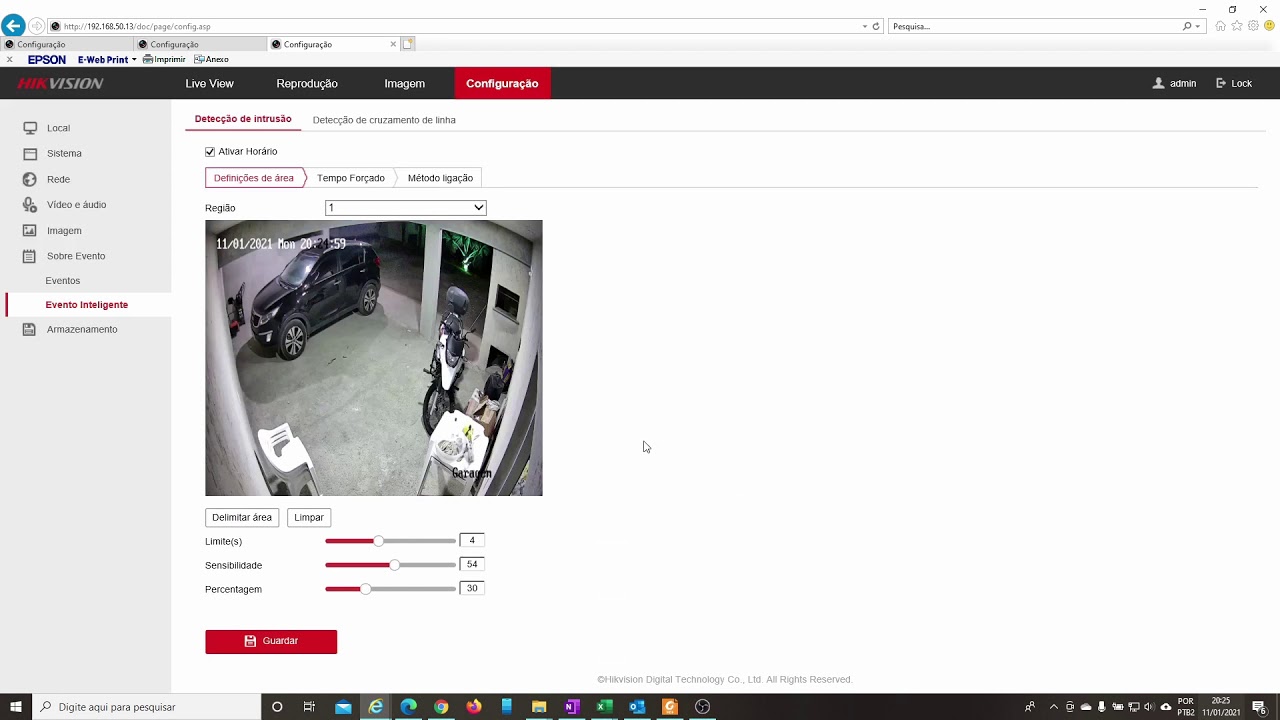
Task: Click the Sistema icon in sidebar
Action: tap(30, 154)
